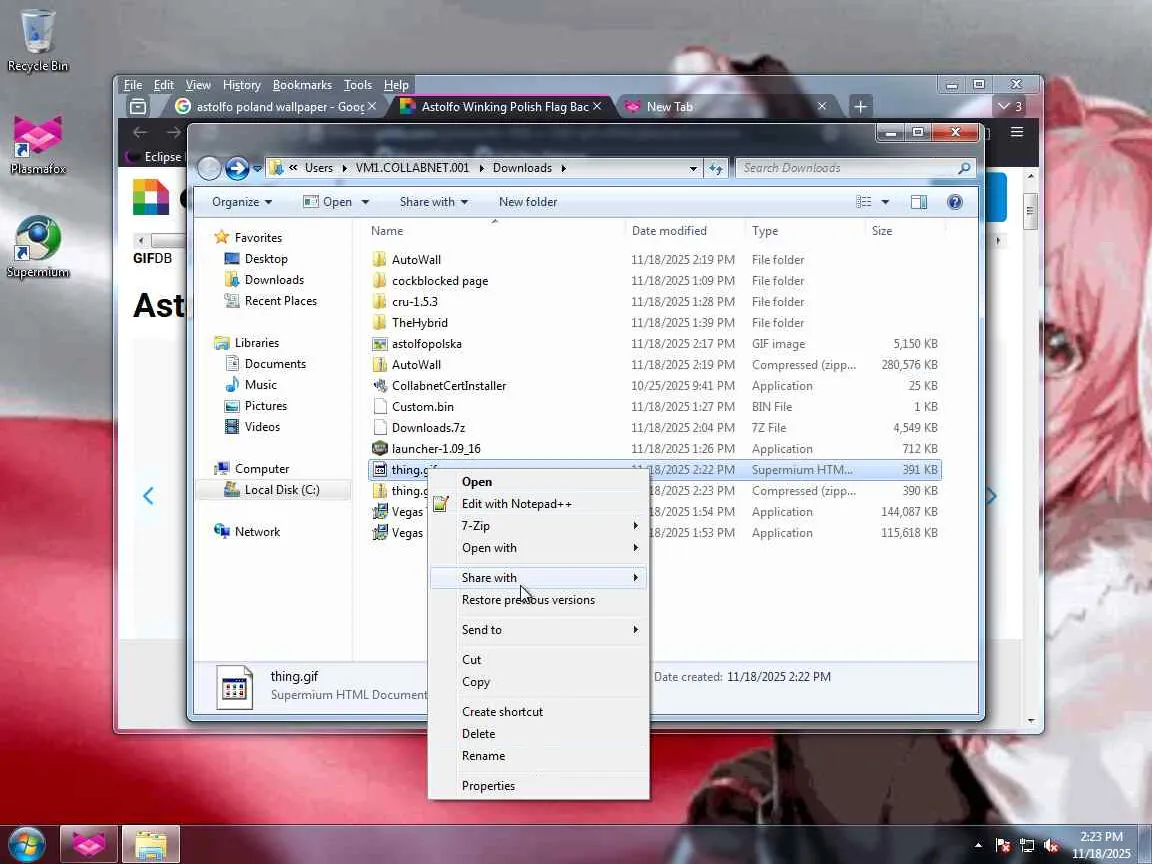Select Network in the navigation pane

click(x=257, y=532)
